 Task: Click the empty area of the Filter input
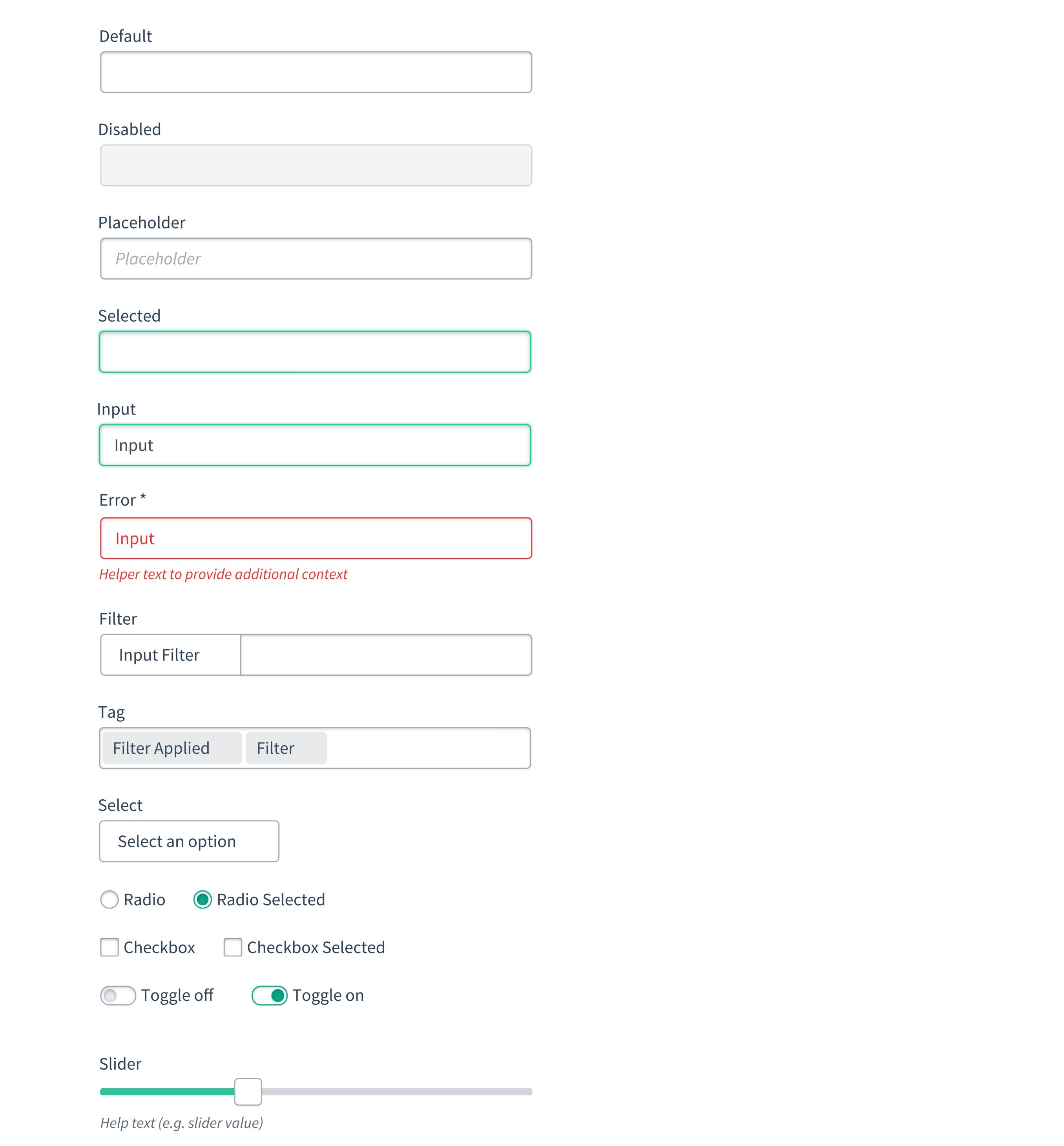pos(386,655)
